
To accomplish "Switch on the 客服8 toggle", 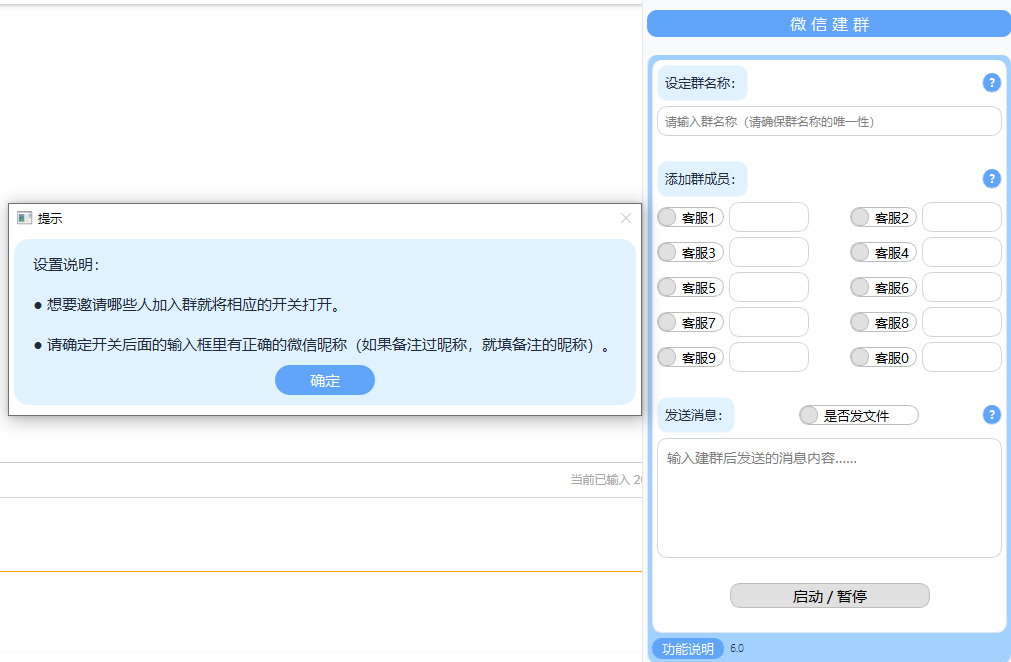I will coord(883,322).
